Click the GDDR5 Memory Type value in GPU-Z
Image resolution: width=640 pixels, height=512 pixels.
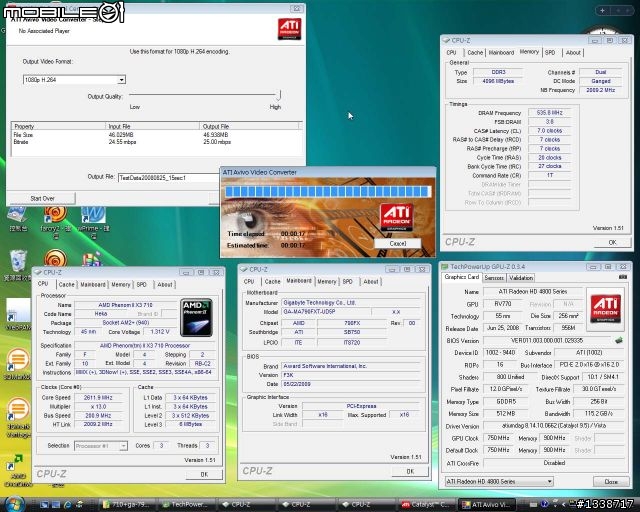point(506,401)
